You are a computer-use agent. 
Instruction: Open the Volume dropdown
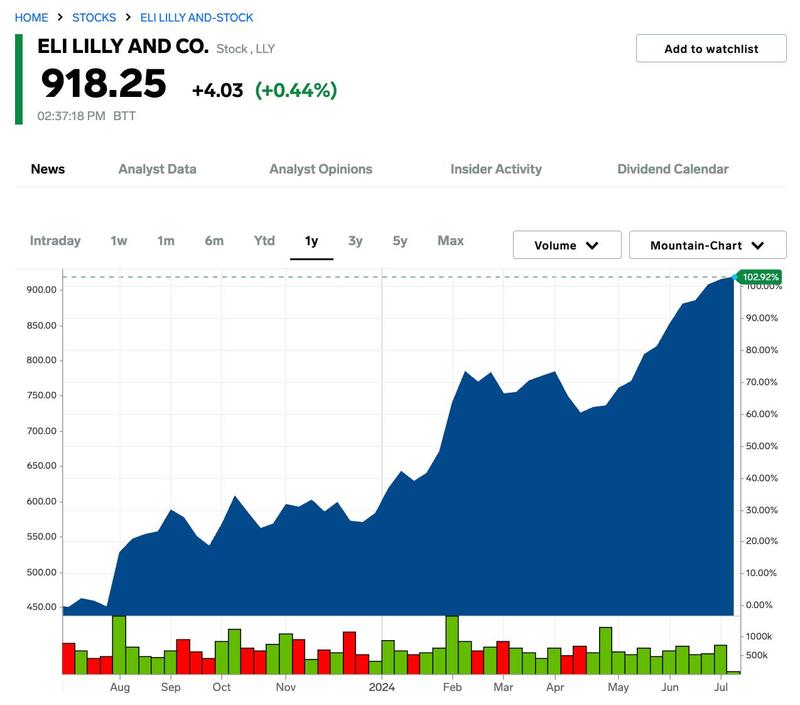tap(567, 245)
